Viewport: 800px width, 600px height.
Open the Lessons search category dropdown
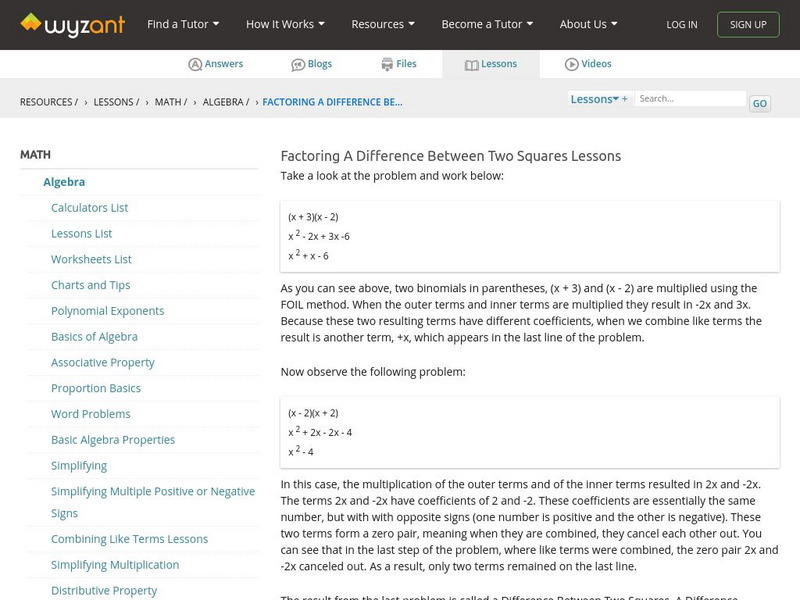click(x=594, y=99)
